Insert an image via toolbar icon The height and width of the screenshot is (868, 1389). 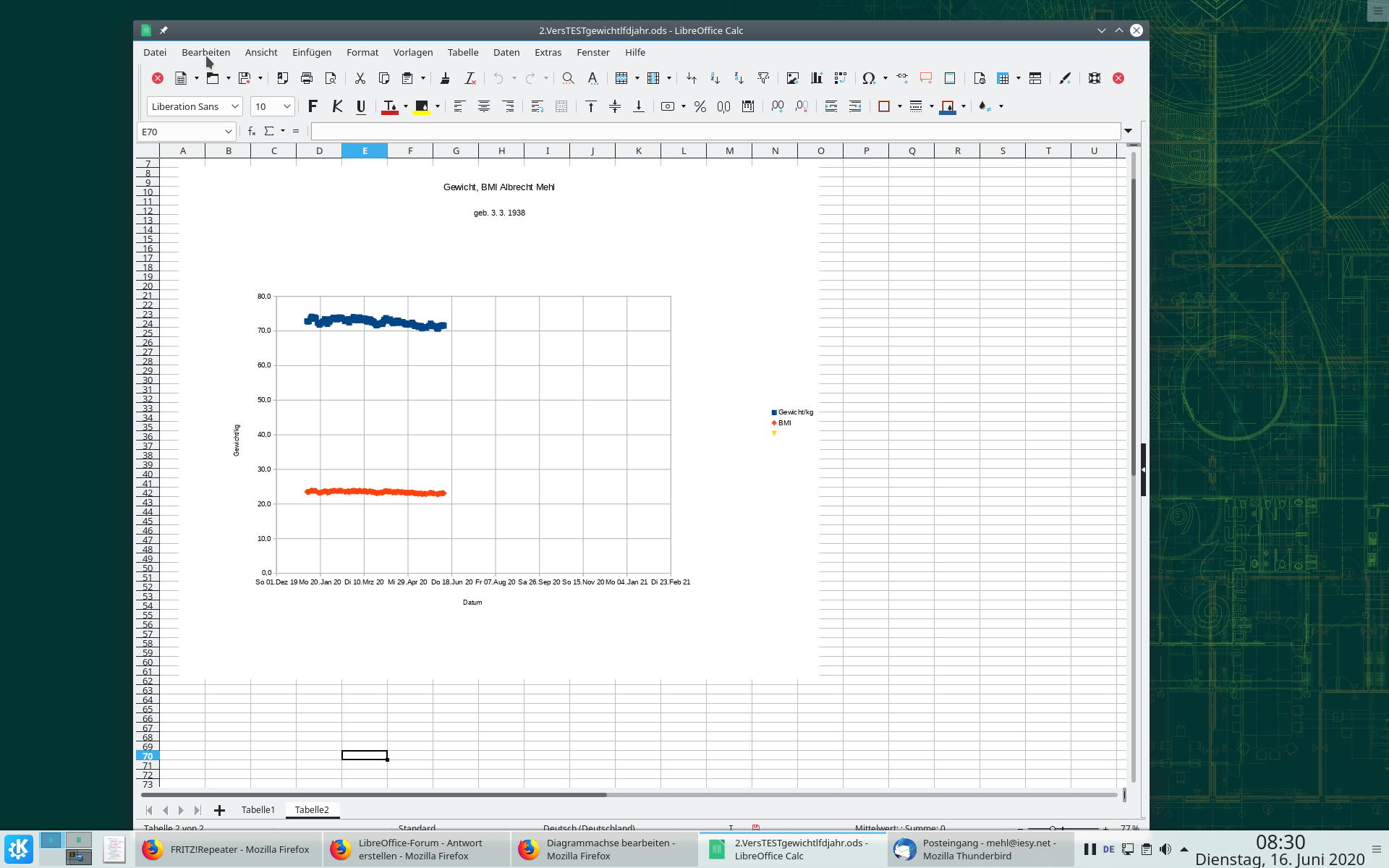(x=793, y=78)
